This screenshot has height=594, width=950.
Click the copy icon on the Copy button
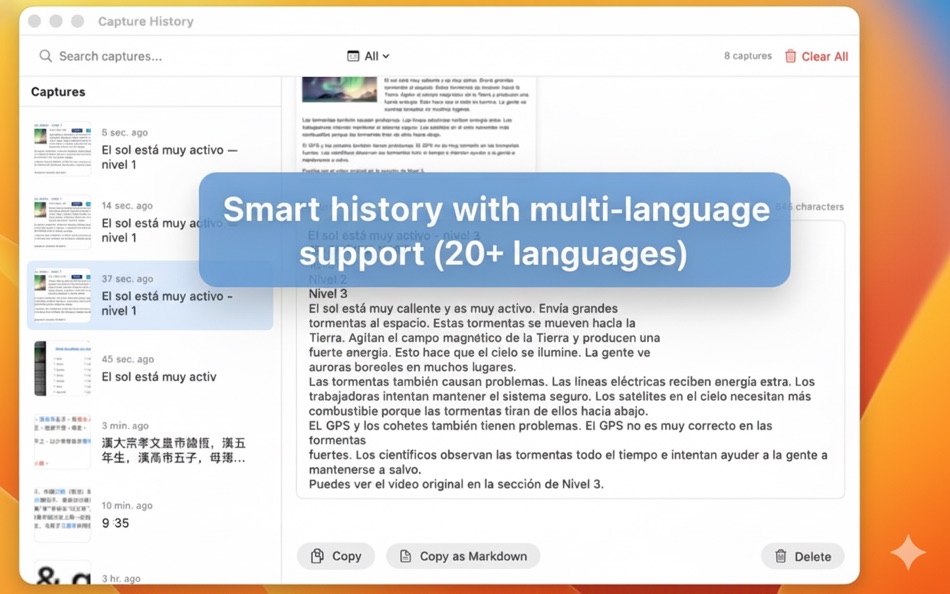point(318,555)
